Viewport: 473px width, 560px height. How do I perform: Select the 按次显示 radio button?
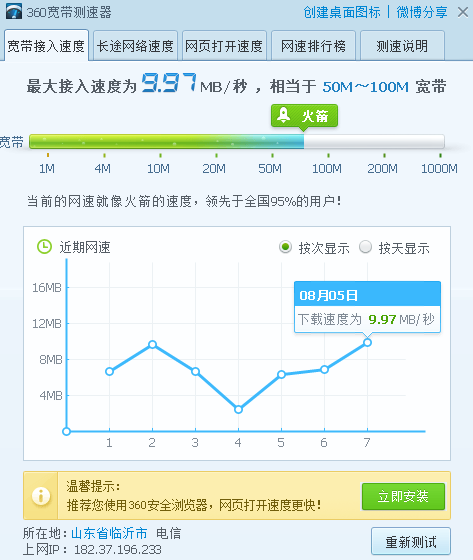(x=285, y=247)
